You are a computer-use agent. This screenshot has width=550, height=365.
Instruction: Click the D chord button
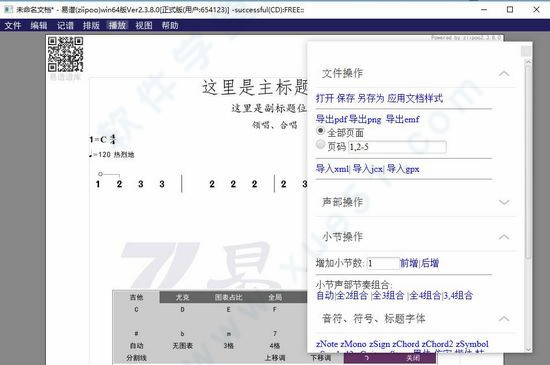point(182,310)
